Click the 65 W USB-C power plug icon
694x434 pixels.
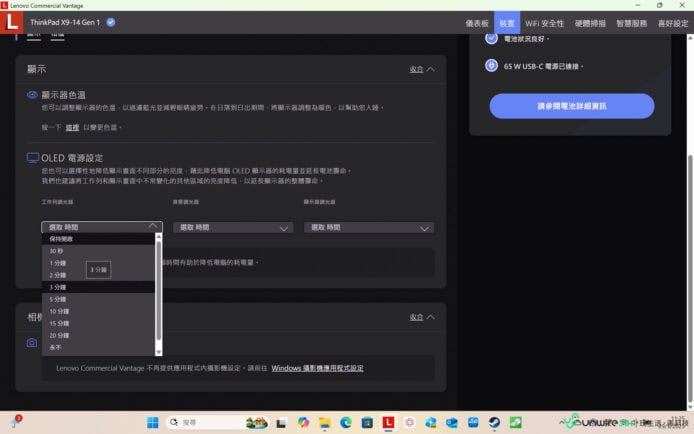491,65
